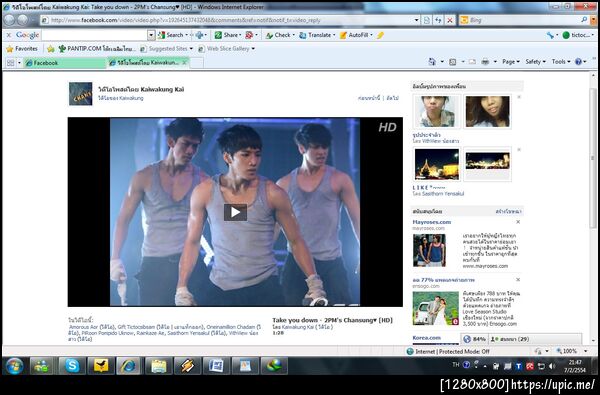
Task: Open the night temple photo thumbnail
Action: click(437, 165)
